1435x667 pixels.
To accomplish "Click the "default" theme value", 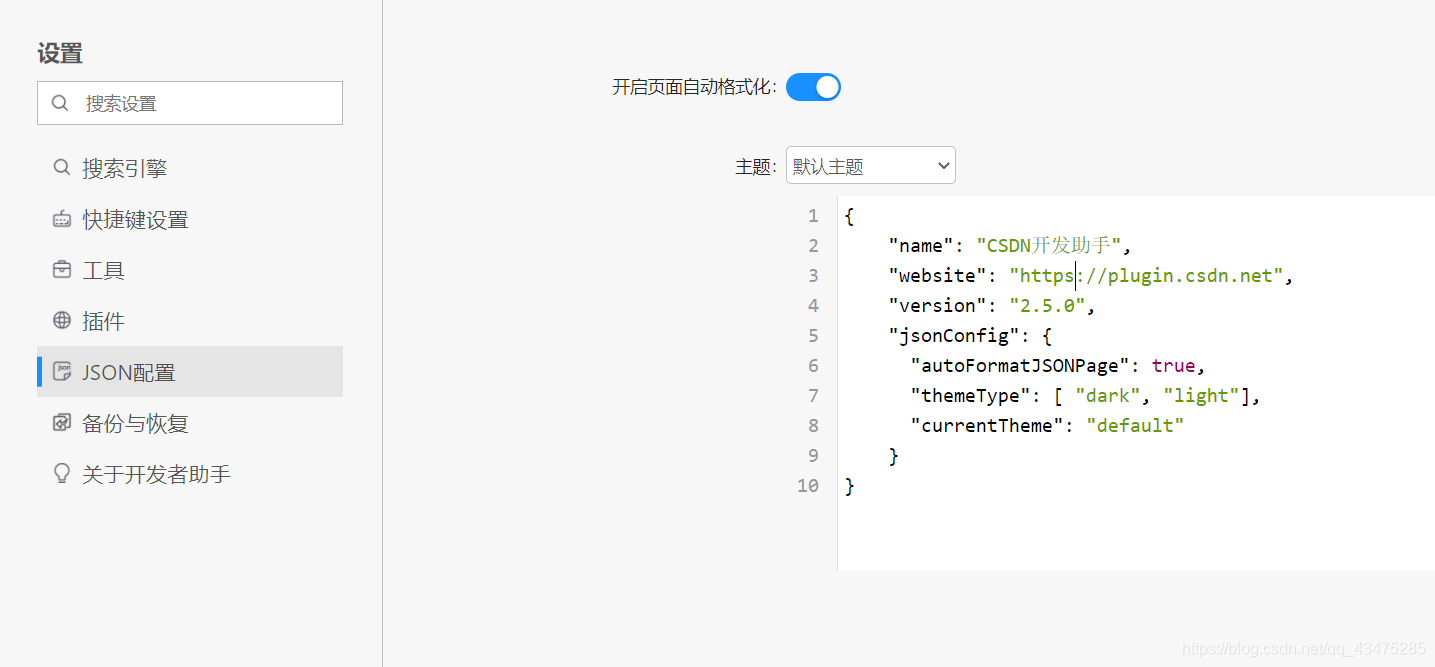I will click(1135, 426).
